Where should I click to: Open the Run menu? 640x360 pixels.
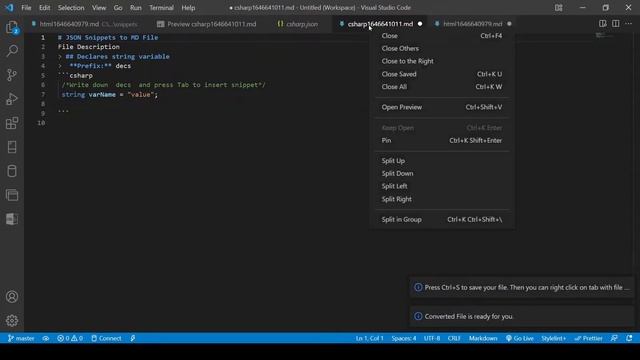pyautogui.click(x=136, y=8)
